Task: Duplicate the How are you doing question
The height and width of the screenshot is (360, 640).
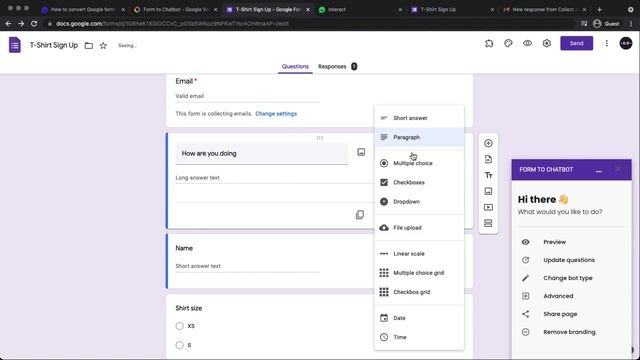Action: (360, 215)
